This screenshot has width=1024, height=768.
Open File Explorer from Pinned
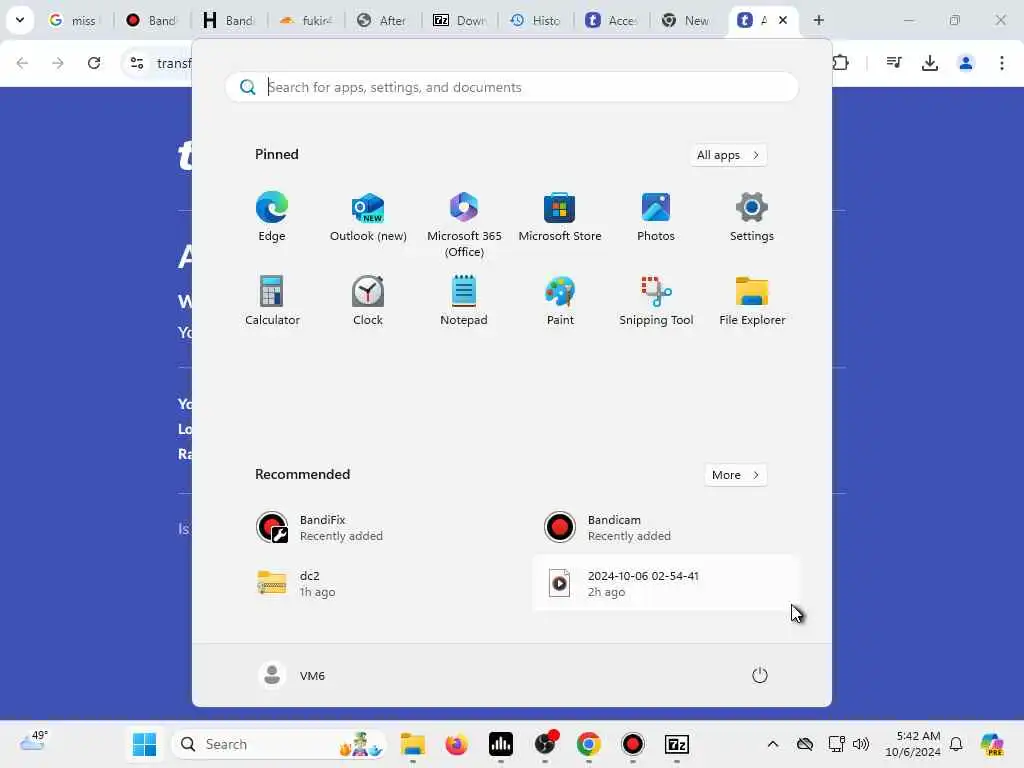(x=752, y=300)
